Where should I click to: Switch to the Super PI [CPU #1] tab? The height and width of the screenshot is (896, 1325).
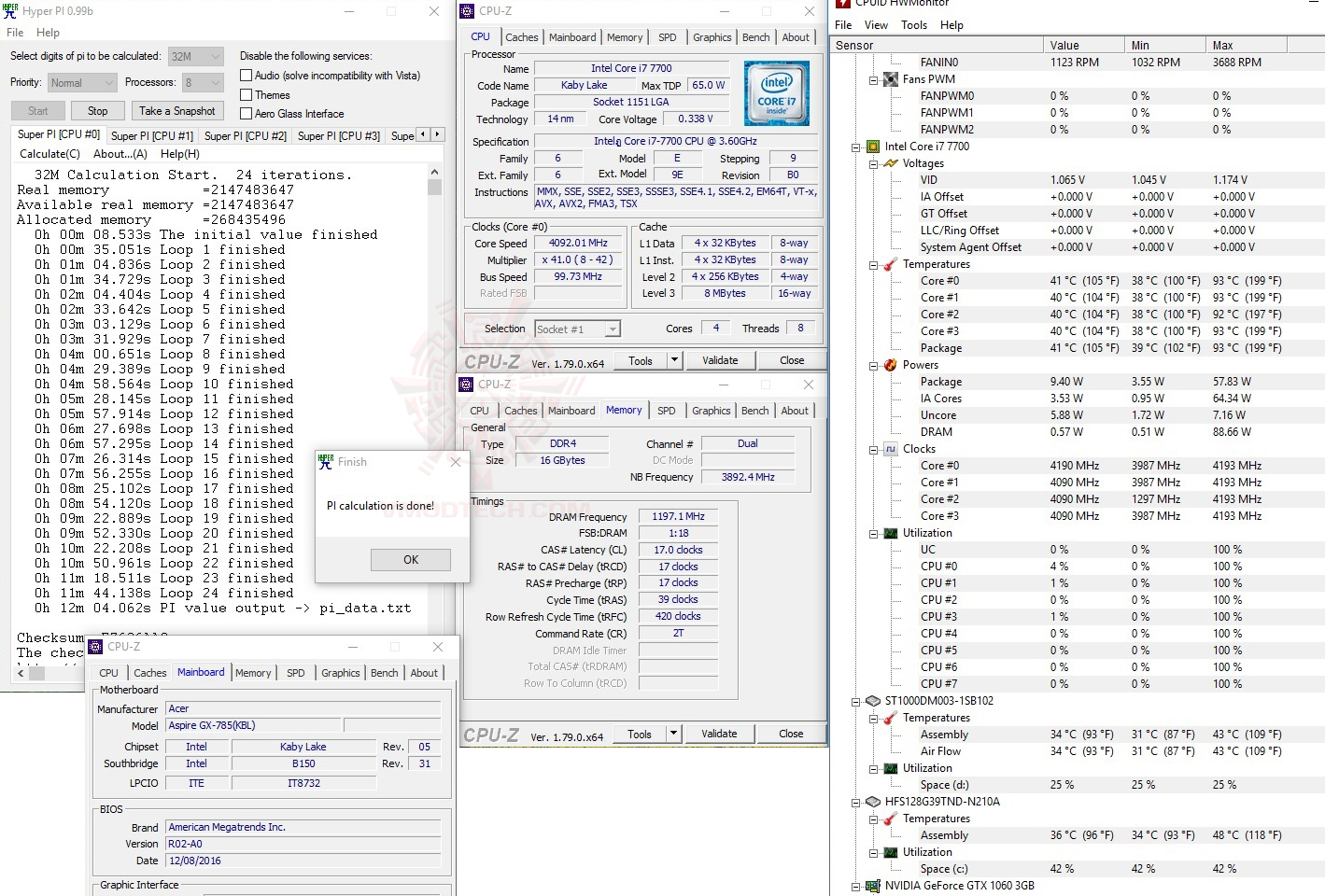pyautogui.click(x=152, y=135)
